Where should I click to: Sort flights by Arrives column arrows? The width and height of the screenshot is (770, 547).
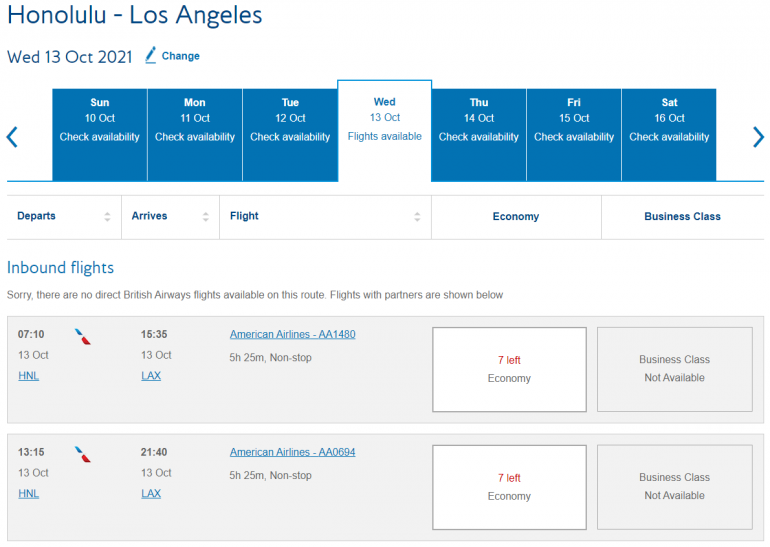click(206, 217)
